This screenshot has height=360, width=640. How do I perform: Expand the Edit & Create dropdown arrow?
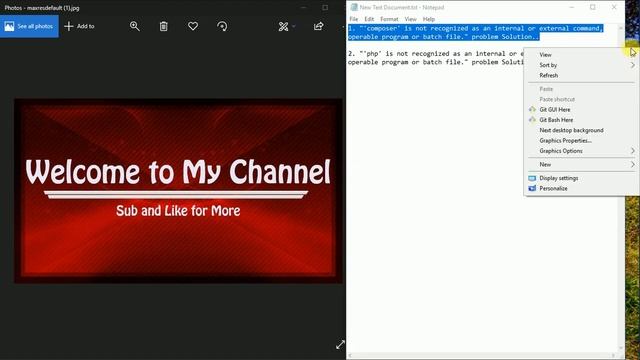click(293, 27)
